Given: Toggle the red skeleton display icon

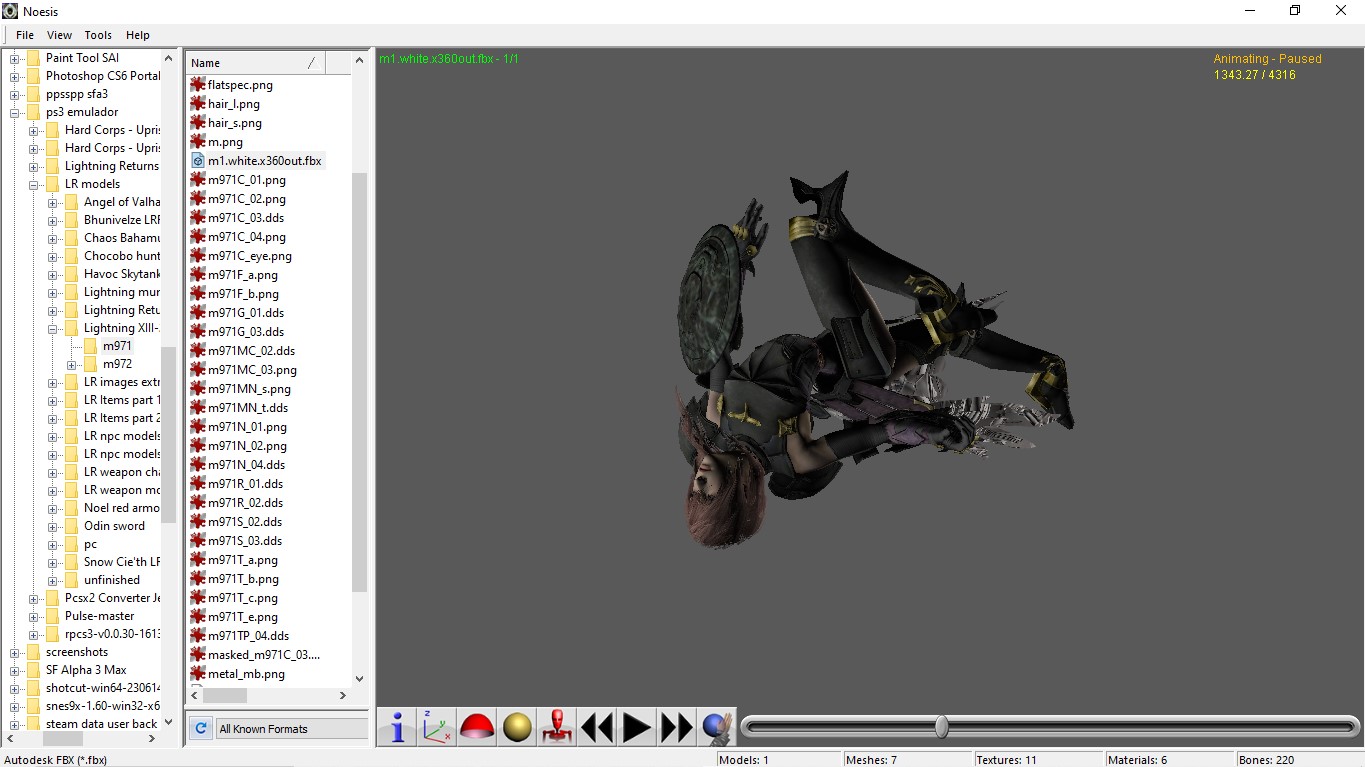Looking at the screenshot, I should click(557, 727).
